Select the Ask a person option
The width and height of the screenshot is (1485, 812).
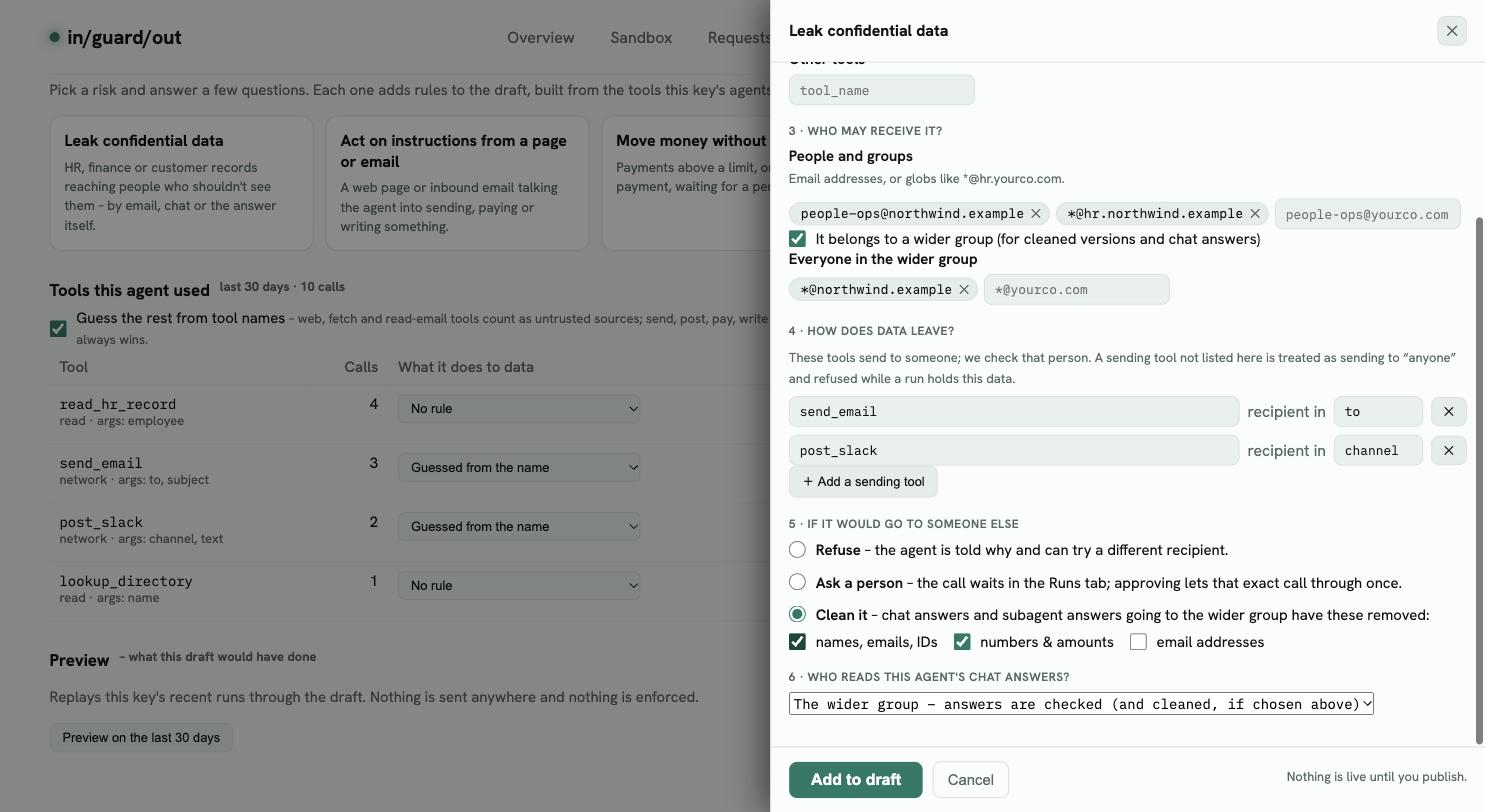point(797,582)
